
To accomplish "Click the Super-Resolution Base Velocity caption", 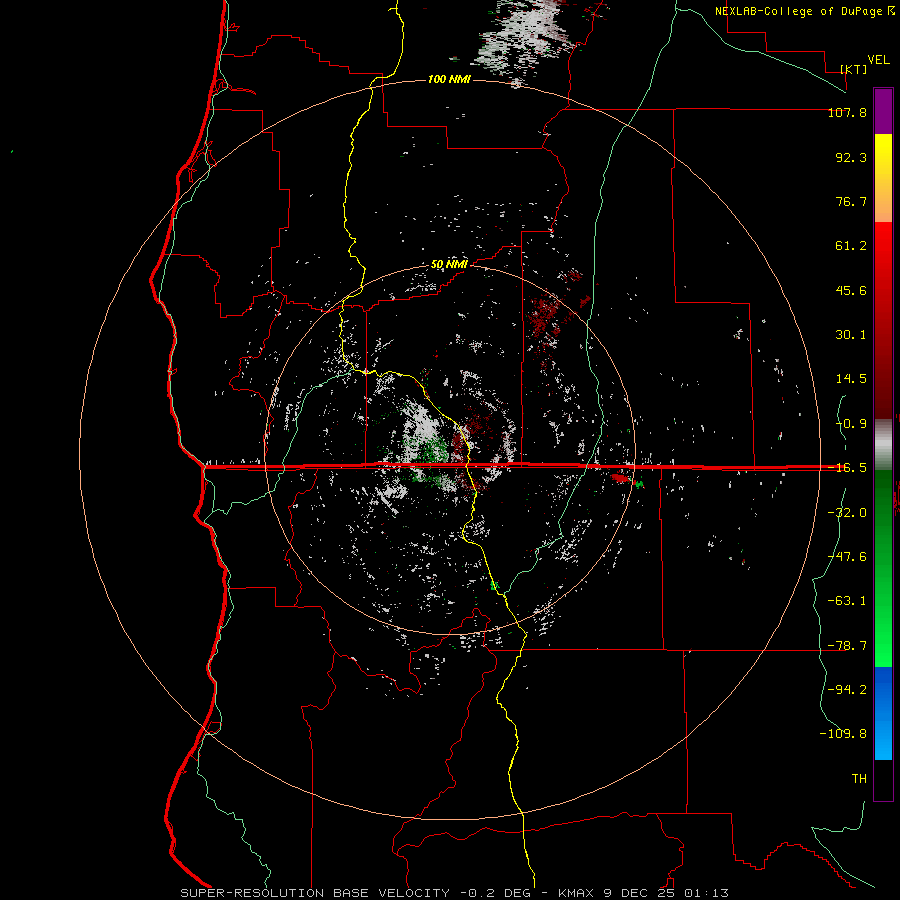I will pyautogui.click(x=455, y=893).
